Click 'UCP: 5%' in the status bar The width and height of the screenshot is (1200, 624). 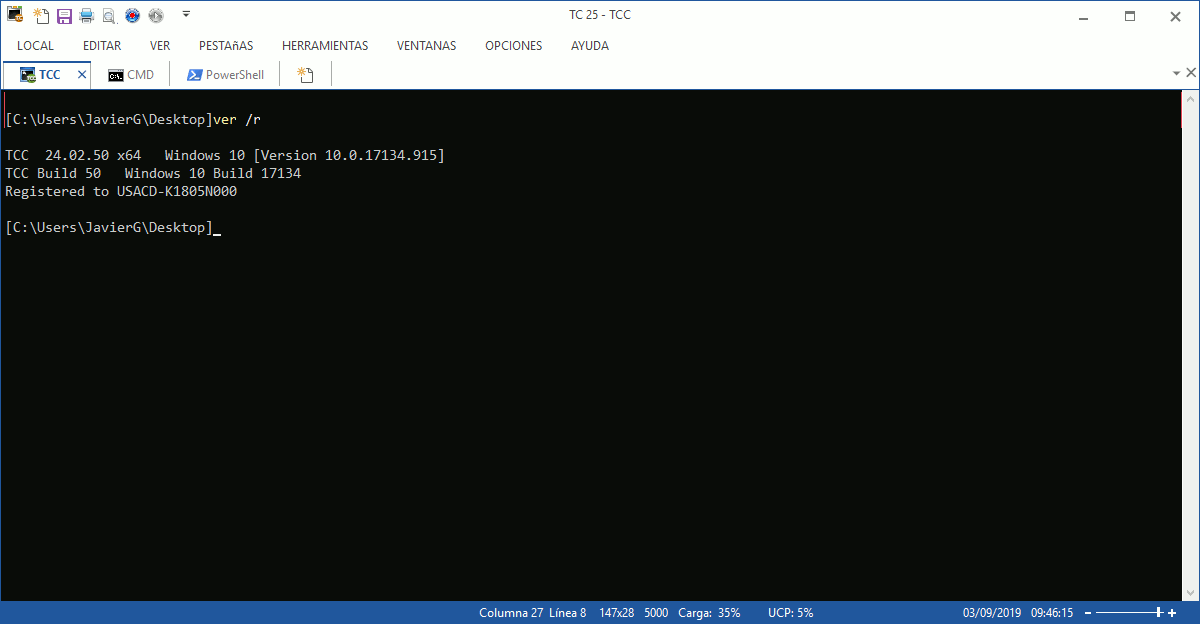pos(791,613)
